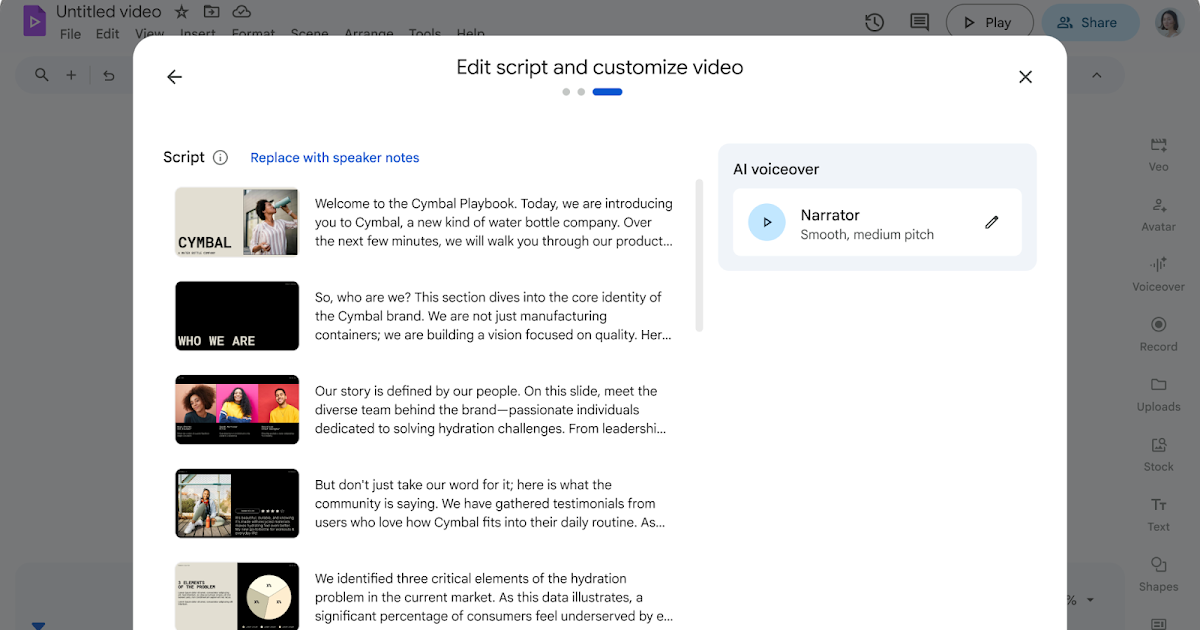
Task: Select the WHO WE ARE slide thumbnail
Action: click(237, 316)
